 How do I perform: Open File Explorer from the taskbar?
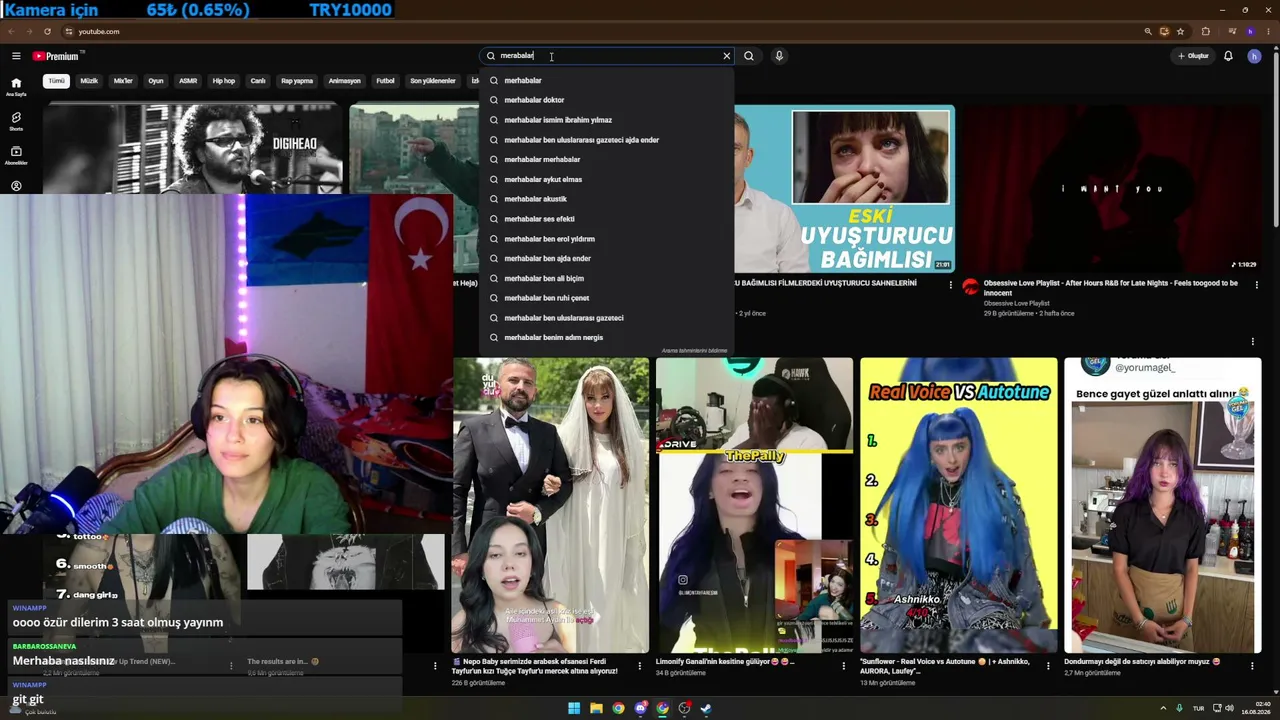coord(596,708)
